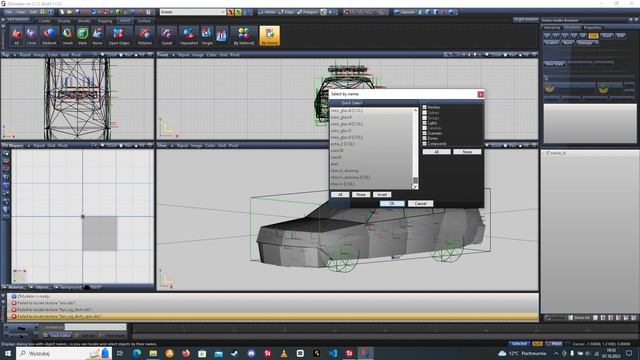Toggle the Meshes checkbox in dialog
Image resolution: width=640 pixels, height=360 pixels.
(x=424, y=107)
